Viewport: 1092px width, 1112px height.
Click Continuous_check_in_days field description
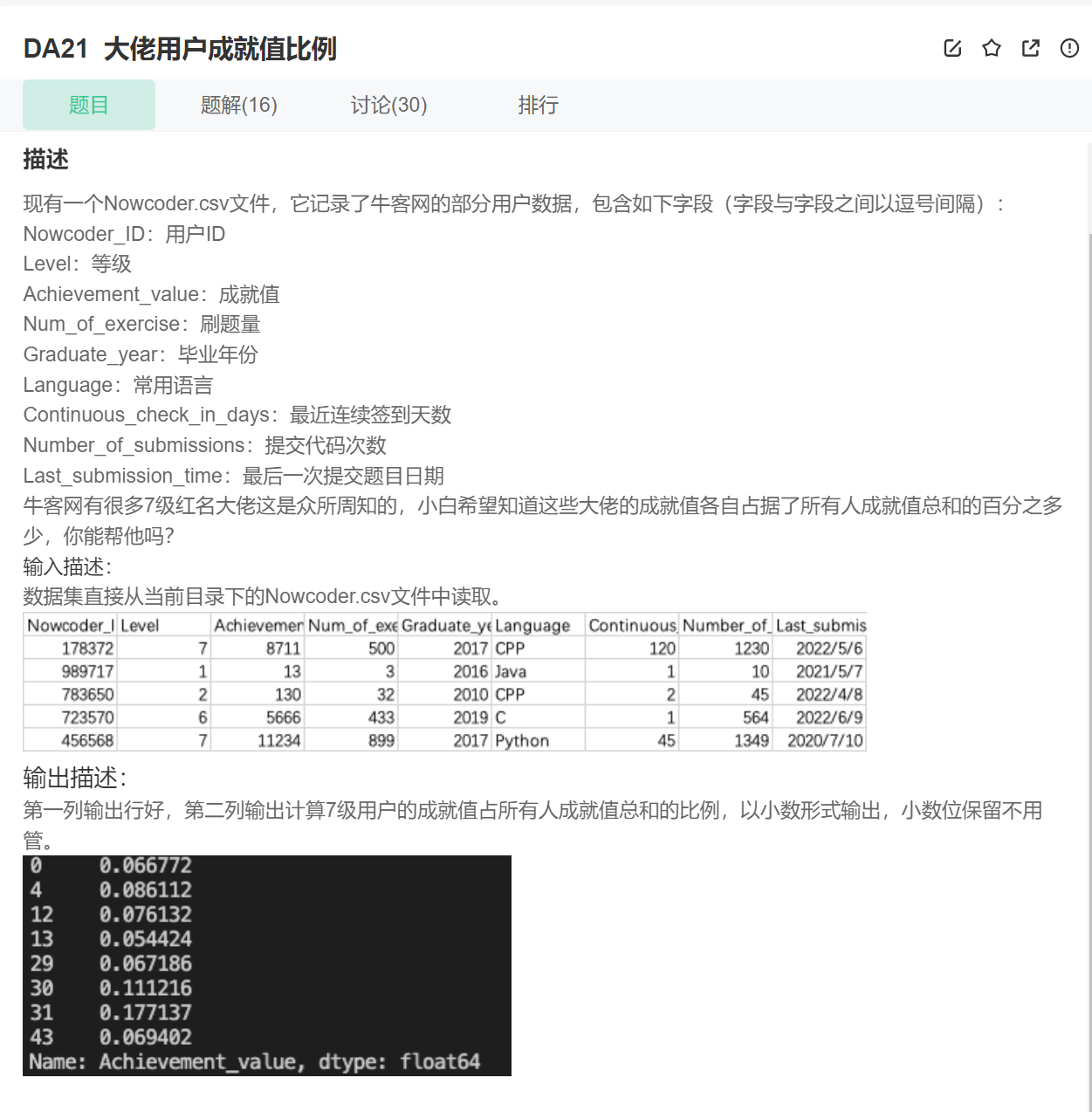tap(237, 415)
